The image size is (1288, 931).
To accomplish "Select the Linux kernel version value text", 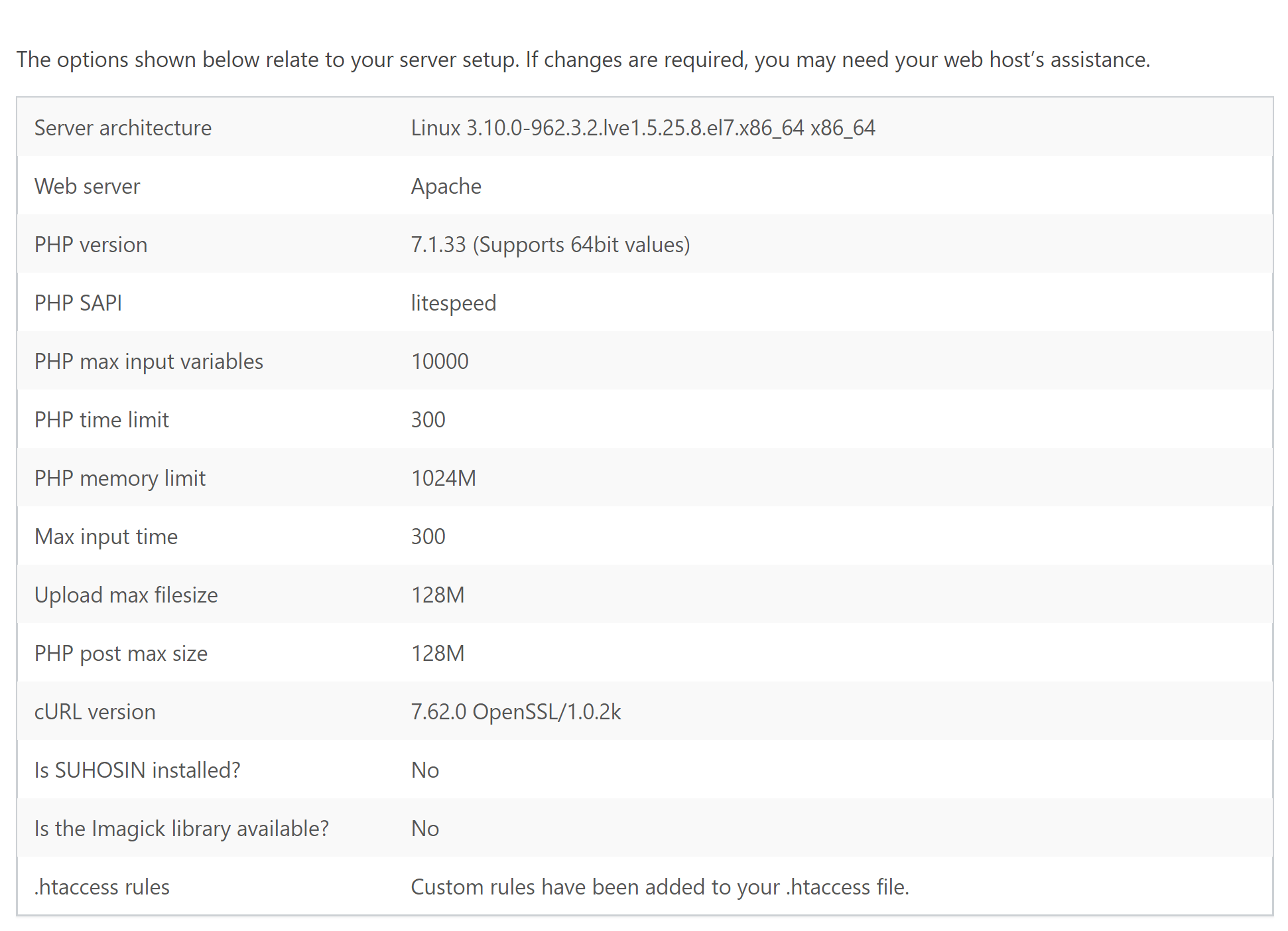I will click(643, 127).
